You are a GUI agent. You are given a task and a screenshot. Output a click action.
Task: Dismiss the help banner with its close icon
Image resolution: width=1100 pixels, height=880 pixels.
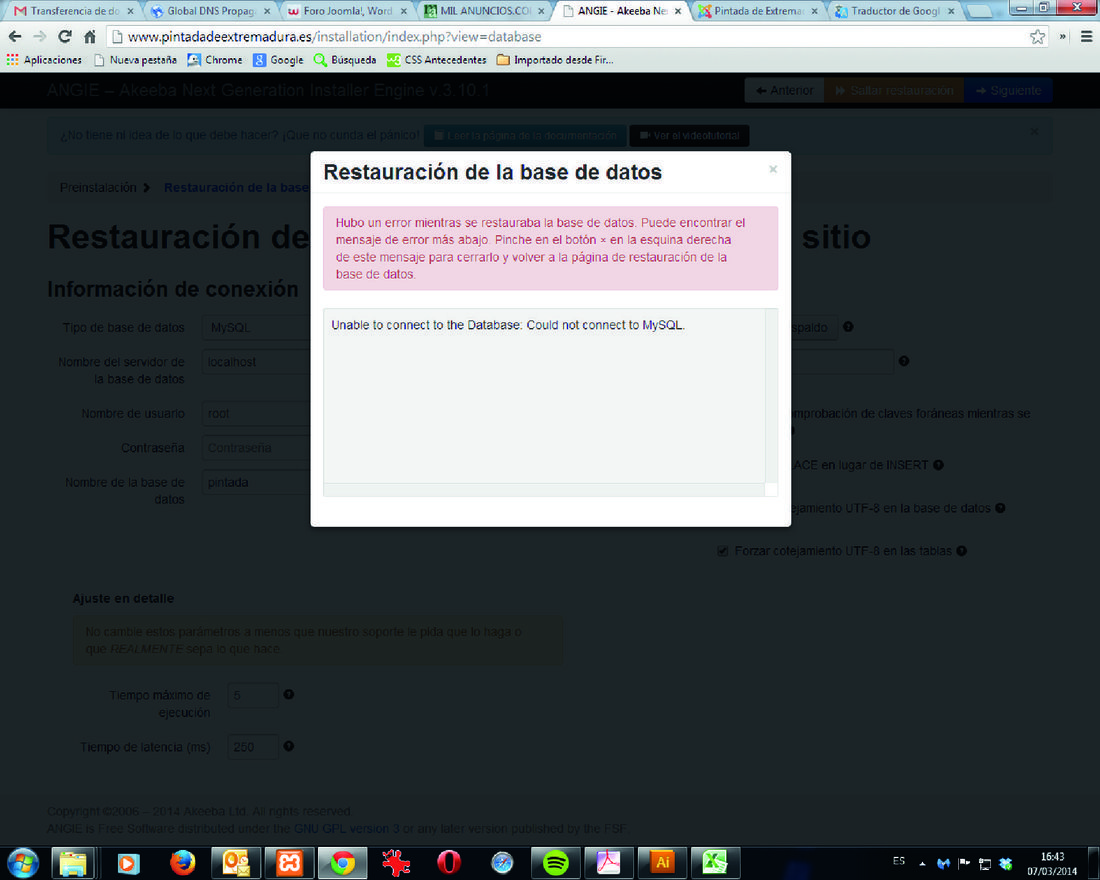pos(1034,131)
